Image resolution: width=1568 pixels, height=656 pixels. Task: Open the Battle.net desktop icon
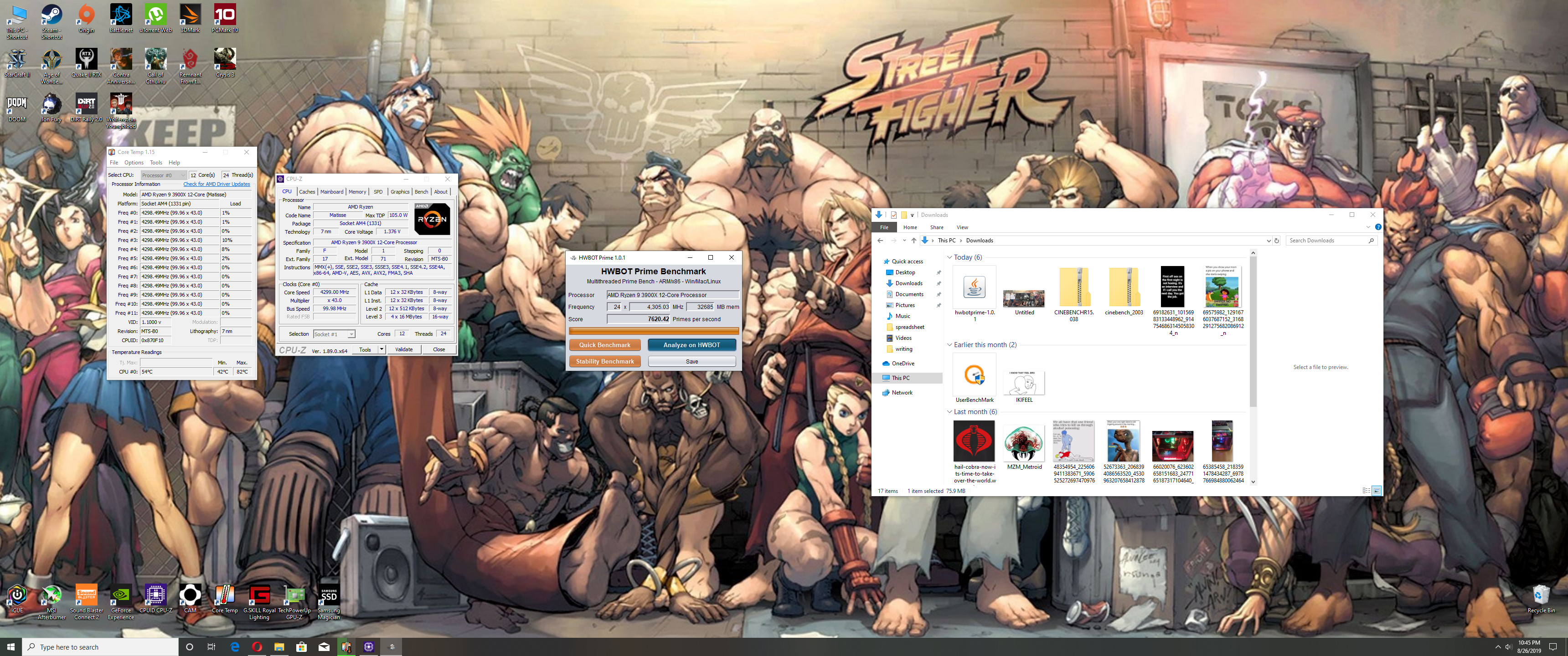[121, 19]
